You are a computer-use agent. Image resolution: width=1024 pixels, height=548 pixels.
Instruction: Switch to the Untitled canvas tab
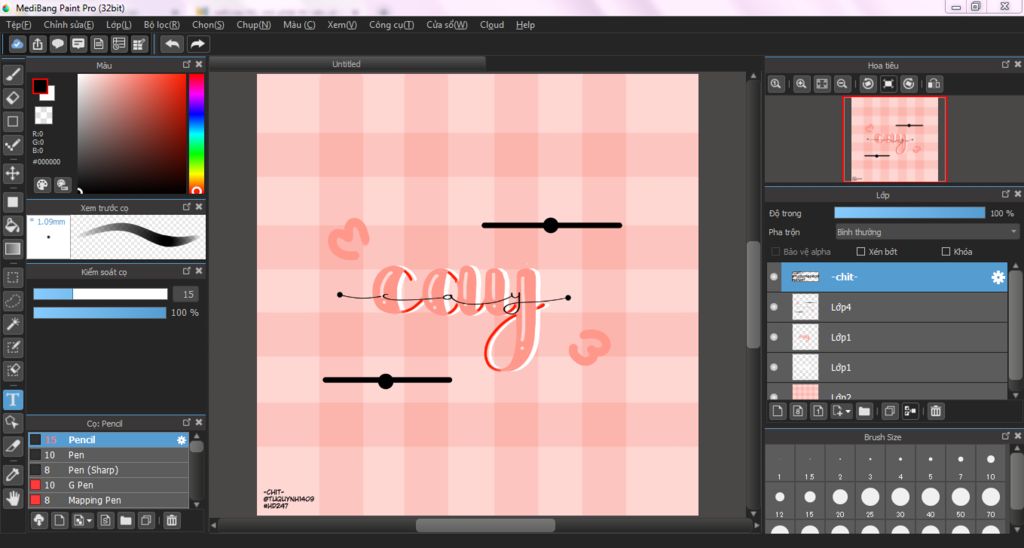pos(346,64)
